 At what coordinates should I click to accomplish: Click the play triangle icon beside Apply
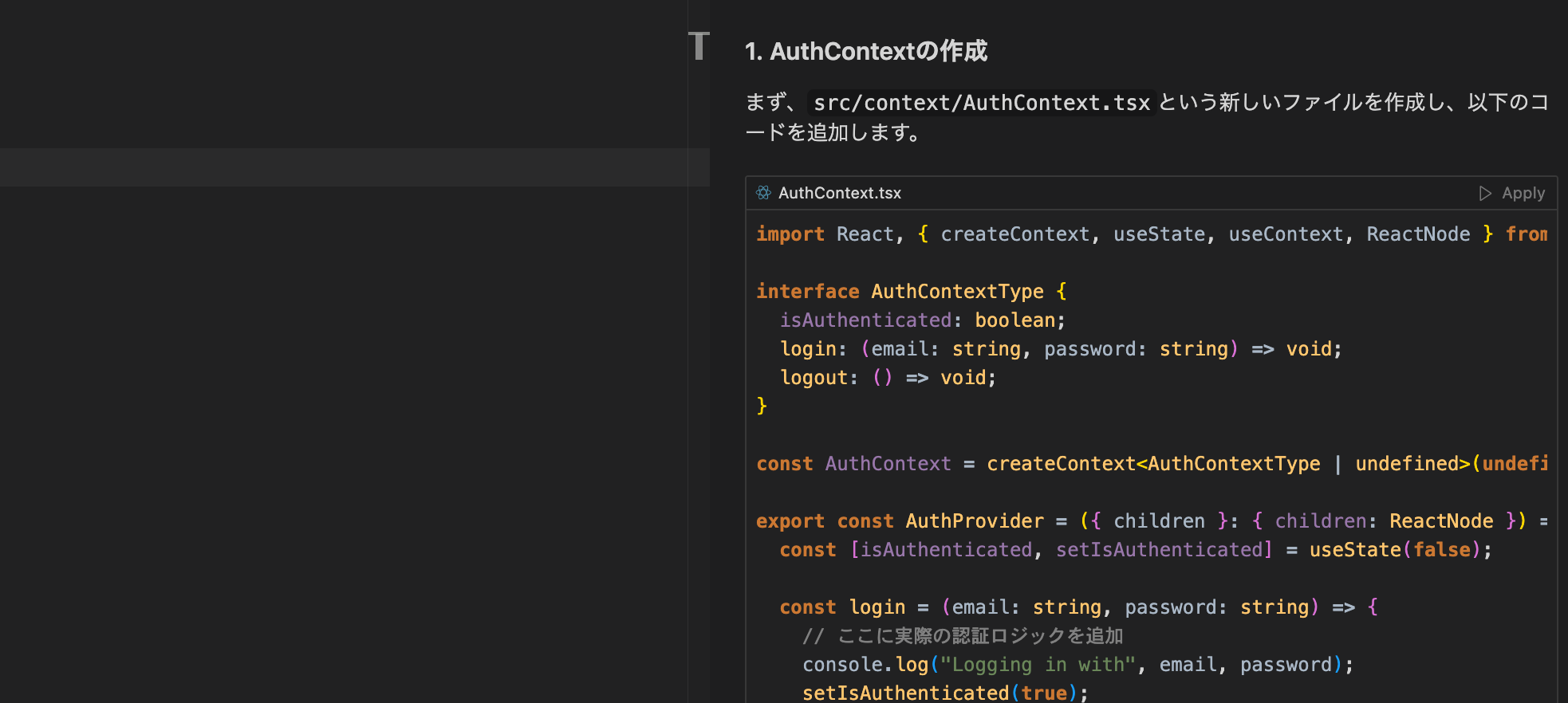[1485, 193]
